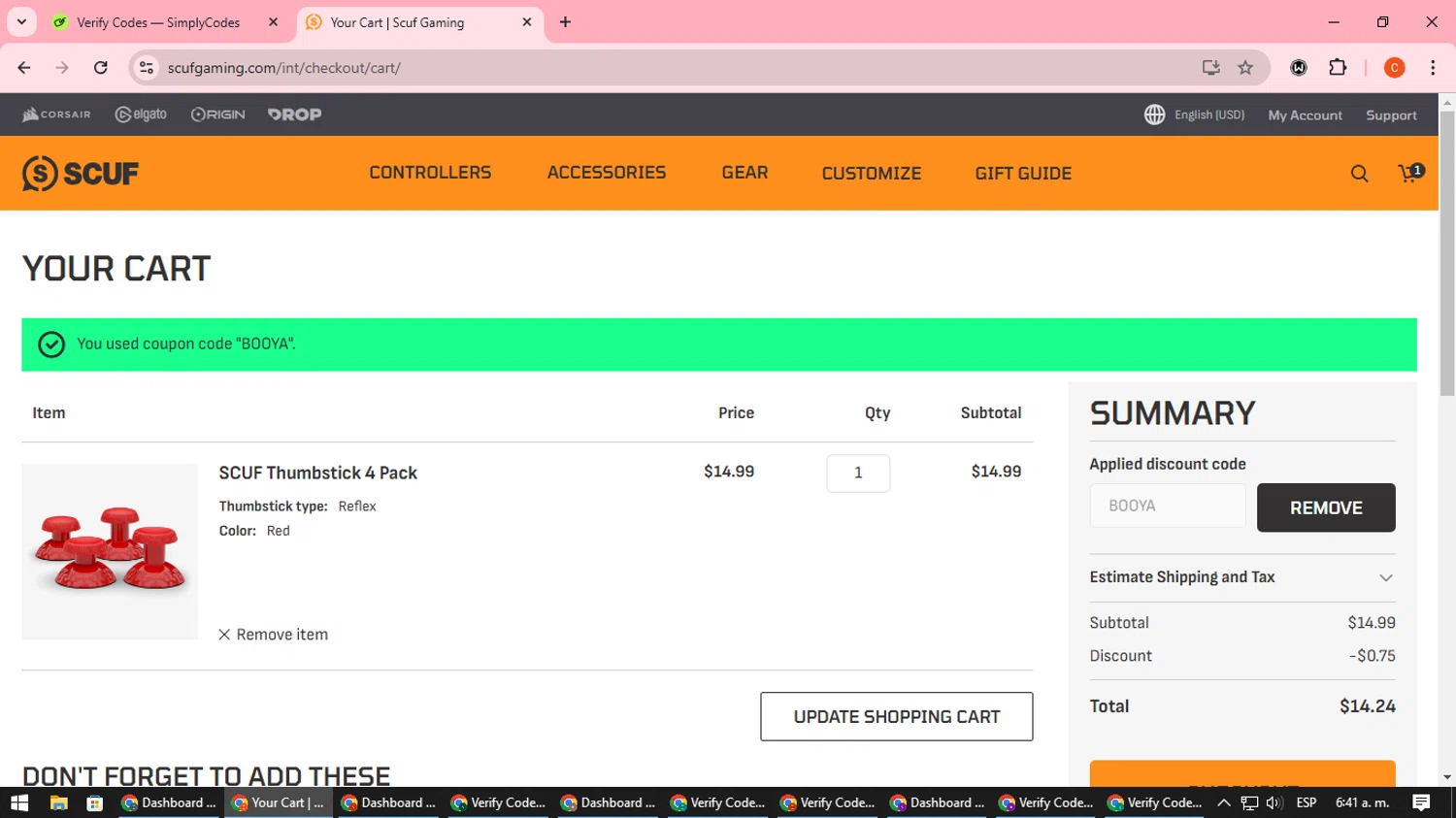The width and height of the screenshot is (1456, 818).
Task: Go to SCUF home via logo
Action: tap(81, 174)
